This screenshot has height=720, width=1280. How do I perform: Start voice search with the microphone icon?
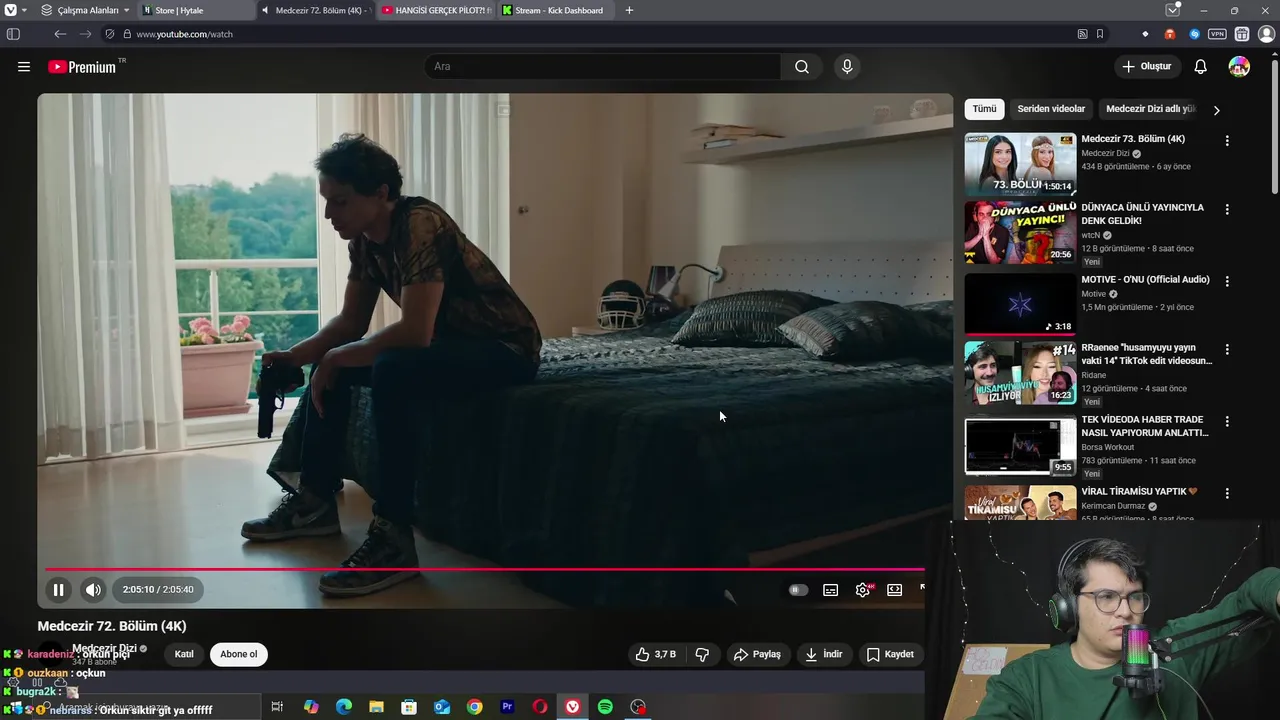(847, 67)
